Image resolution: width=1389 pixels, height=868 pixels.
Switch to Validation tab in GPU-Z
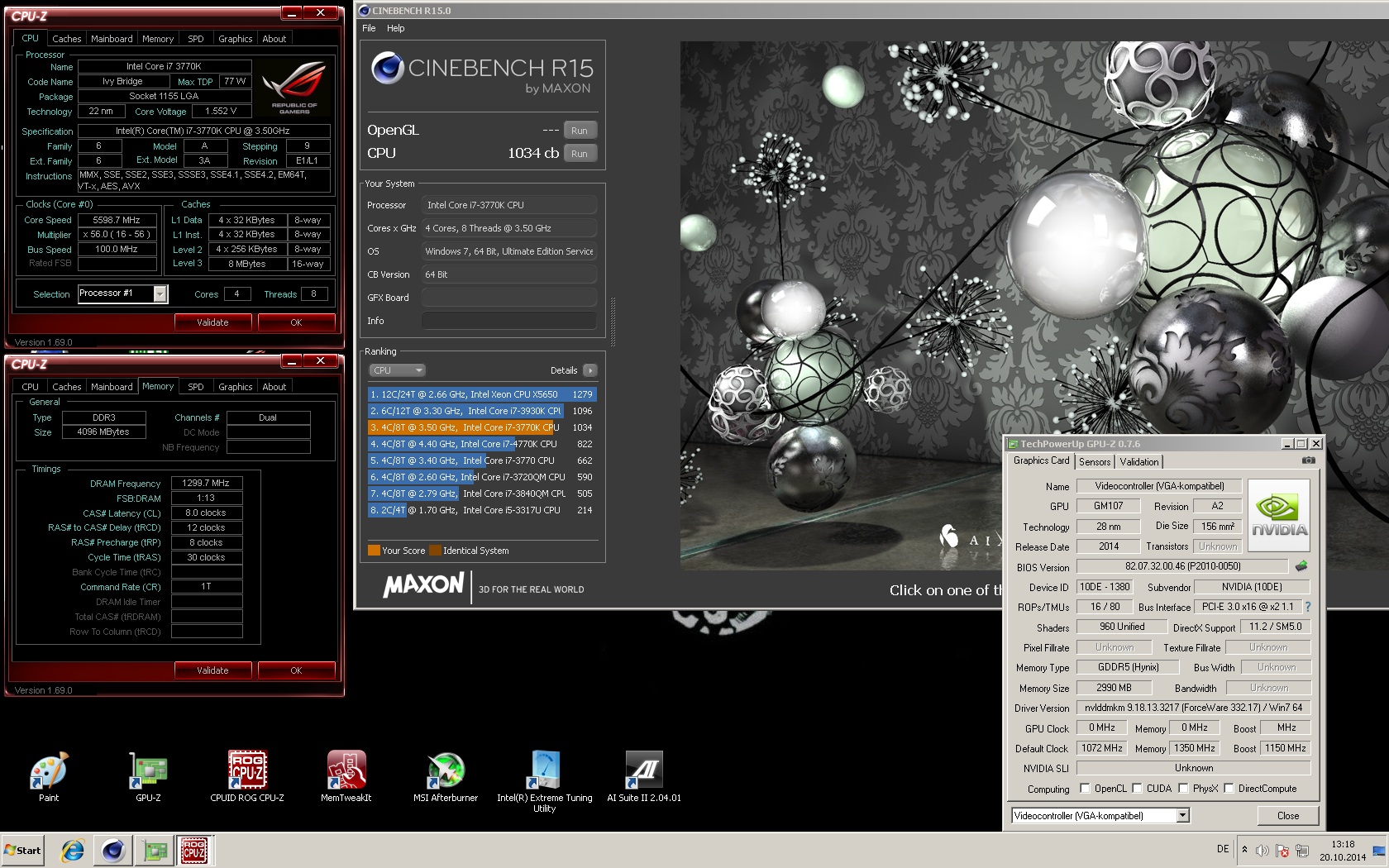coord(1139,462)
